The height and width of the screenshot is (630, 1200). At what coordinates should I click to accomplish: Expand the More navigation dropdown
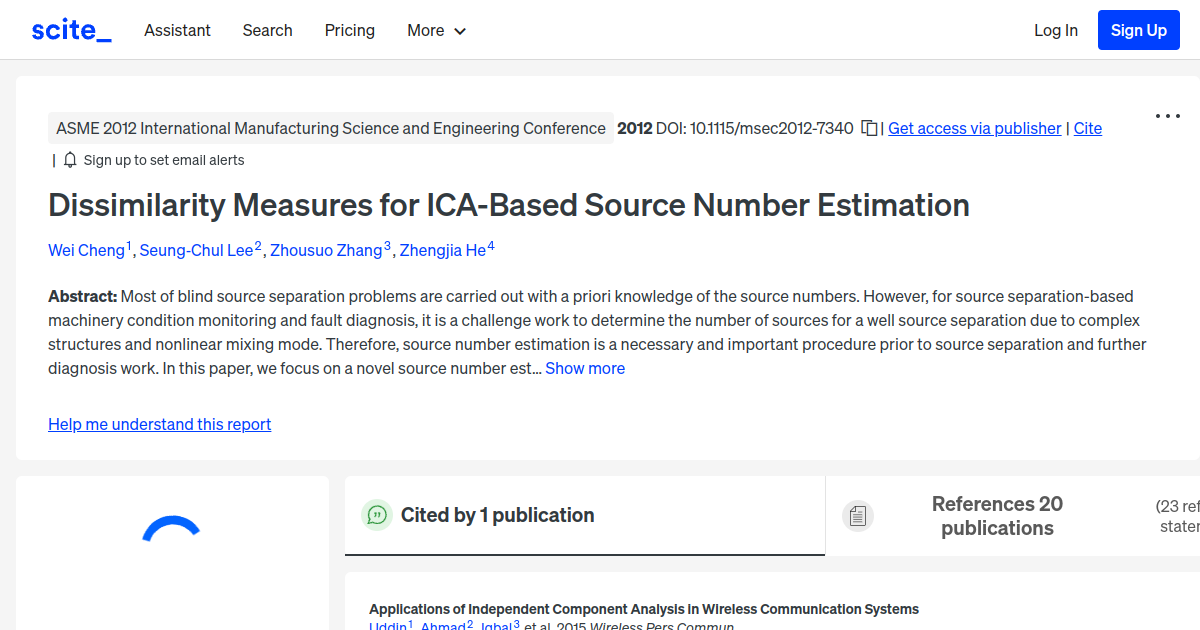(x=437, y=31)
